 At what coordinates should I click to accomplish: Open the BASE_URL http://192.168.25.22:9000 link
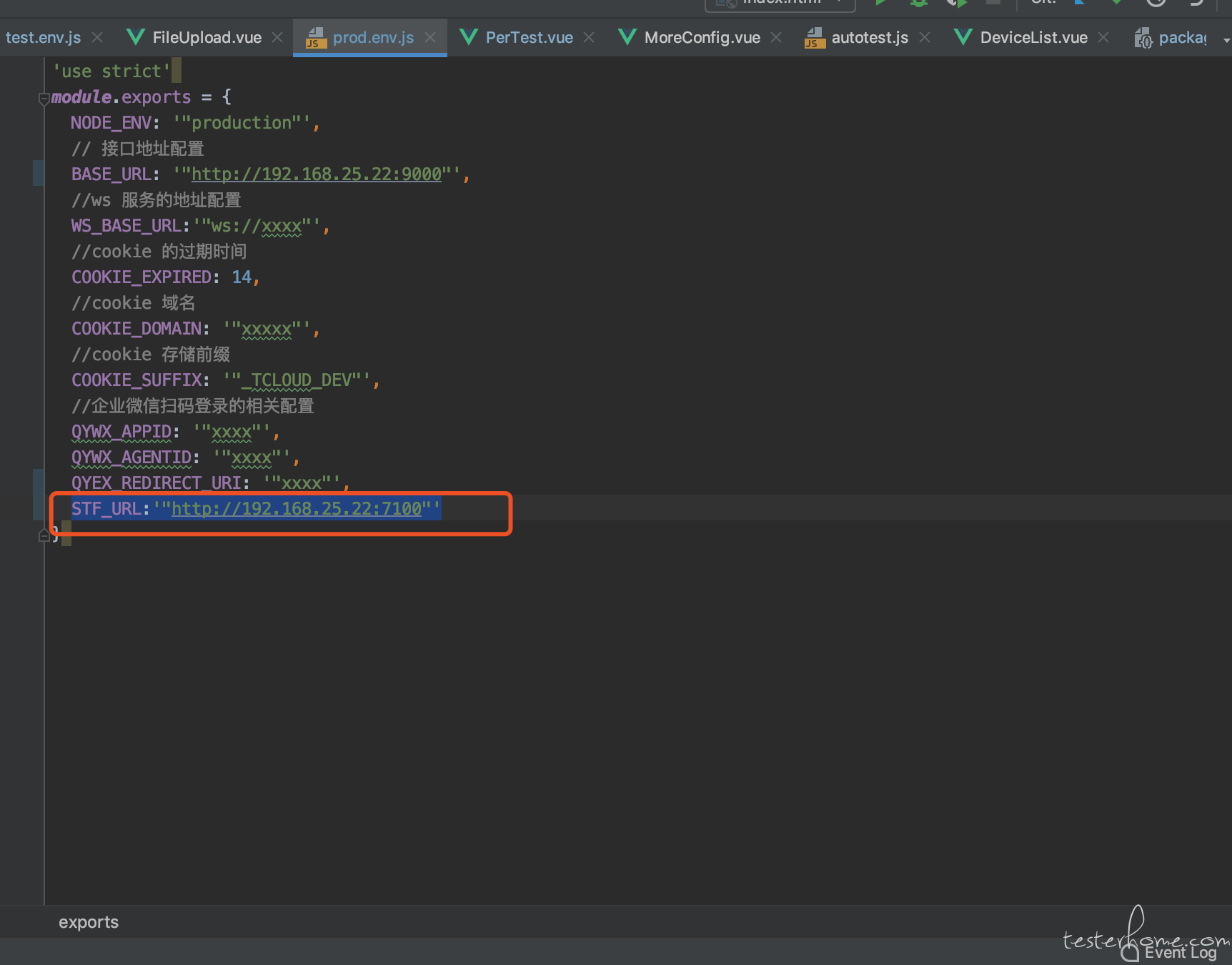pos(317,174)
